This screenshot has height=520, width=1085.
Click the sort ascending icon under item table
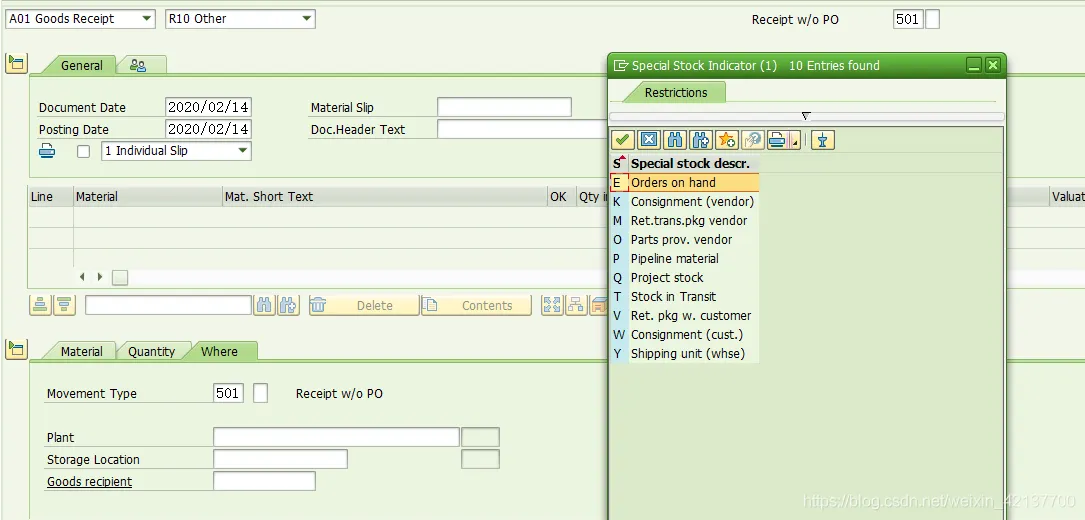coord(40,305)
